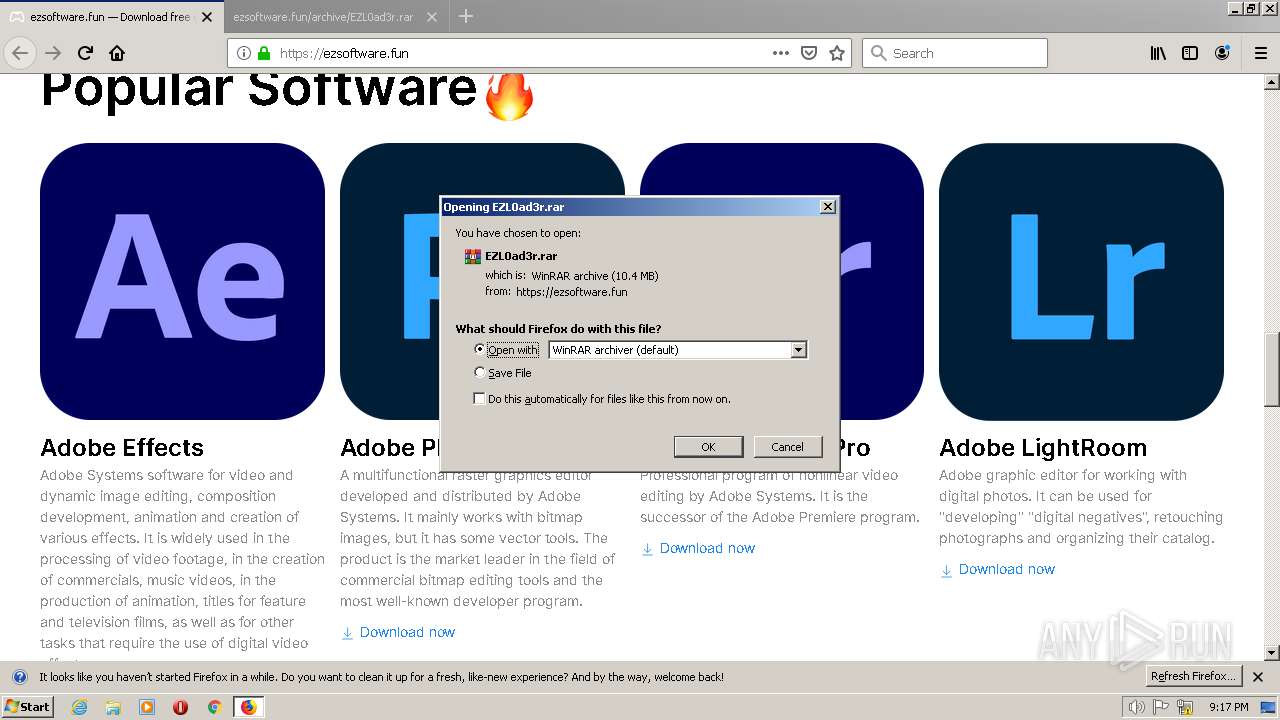Click the Adobe LightRoom Lr logo
This screenshot has height=720, width=1280.
[1081, 281]
